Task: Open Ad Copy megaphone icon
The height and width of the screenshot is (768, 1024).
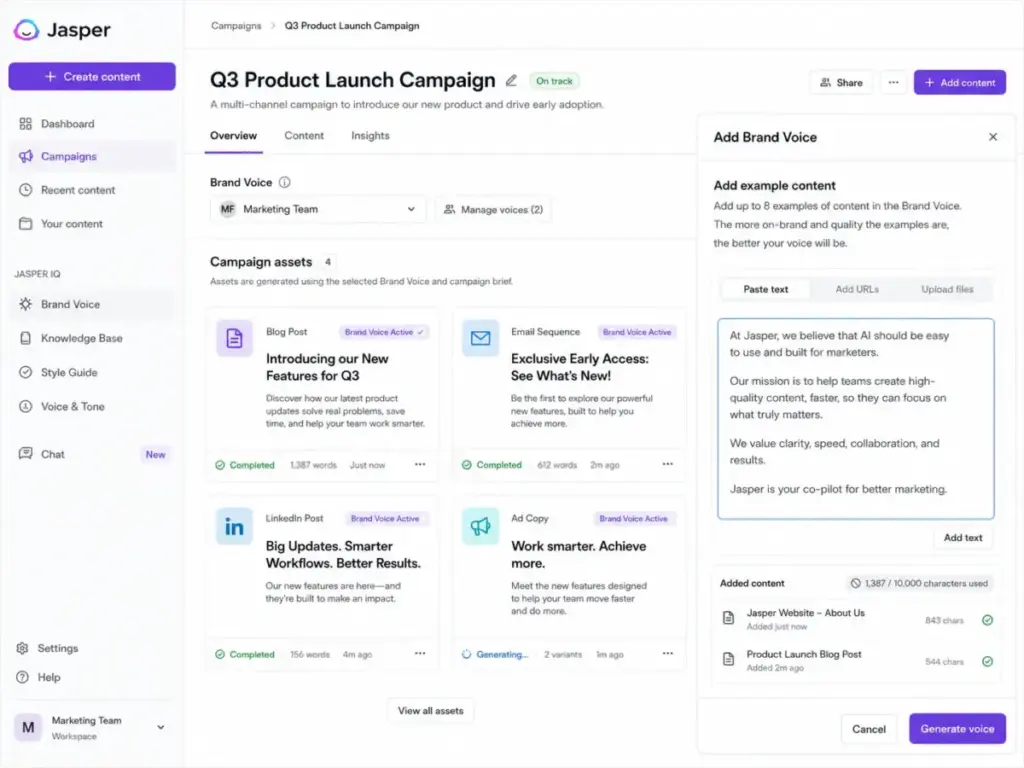Action: (x=481, y=526)
